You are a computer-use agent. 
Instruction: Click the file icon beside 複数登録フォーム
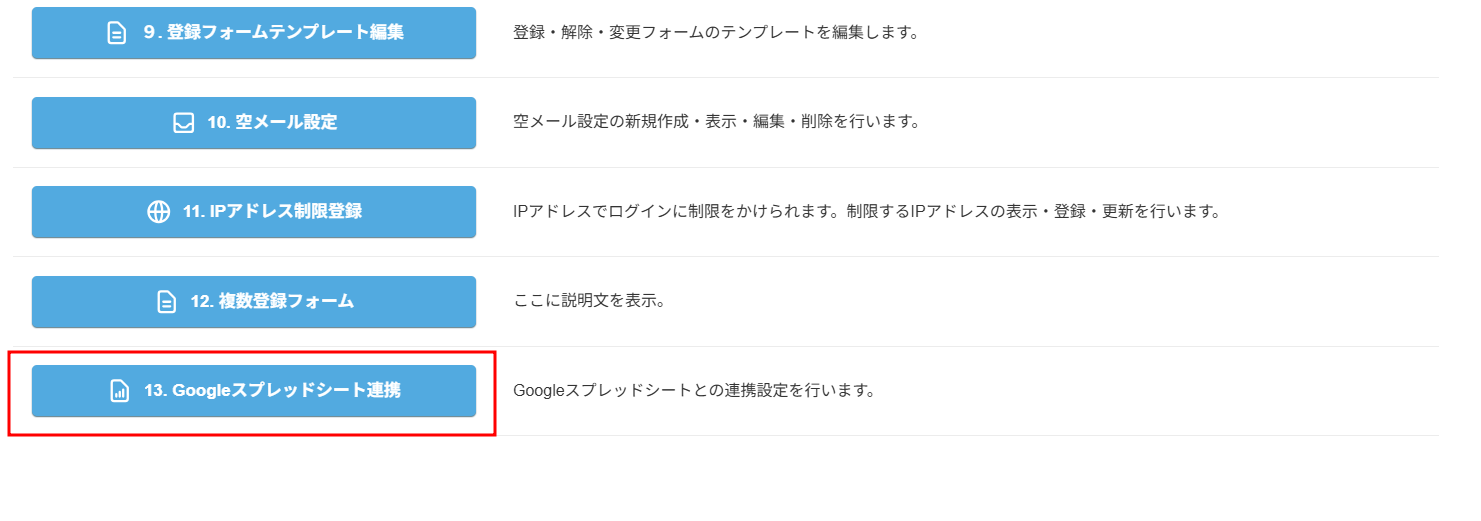pyautogui.click(x=166, y=301)
